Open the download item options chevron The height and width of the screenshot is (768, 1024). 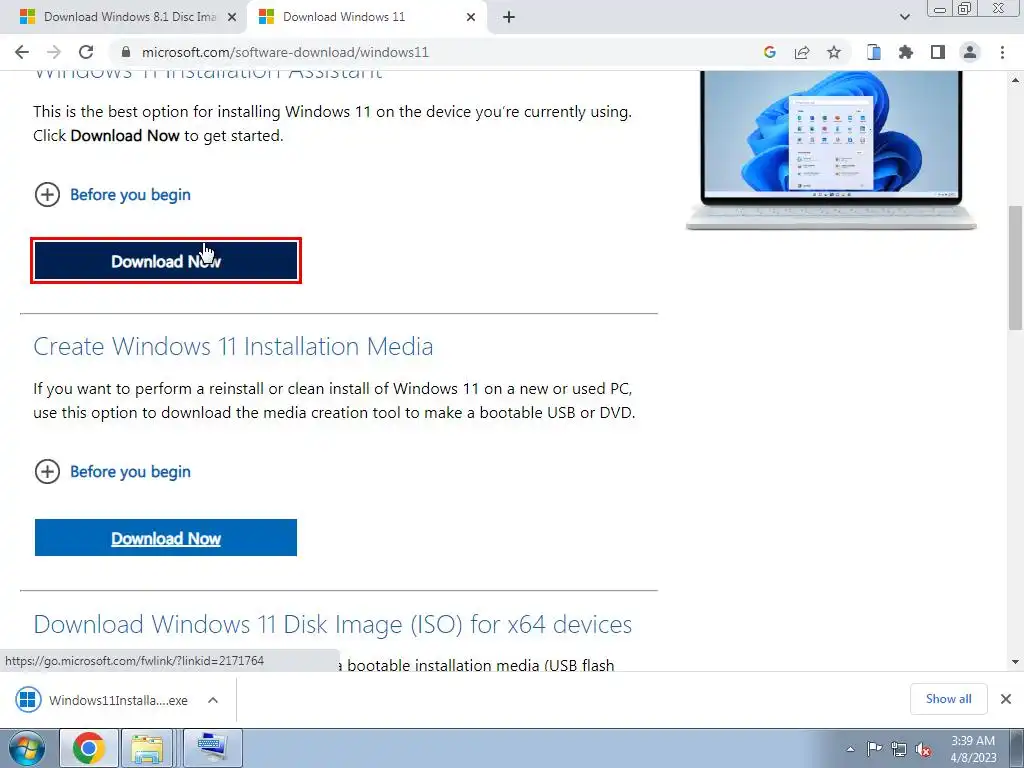[x=213, y=700]
